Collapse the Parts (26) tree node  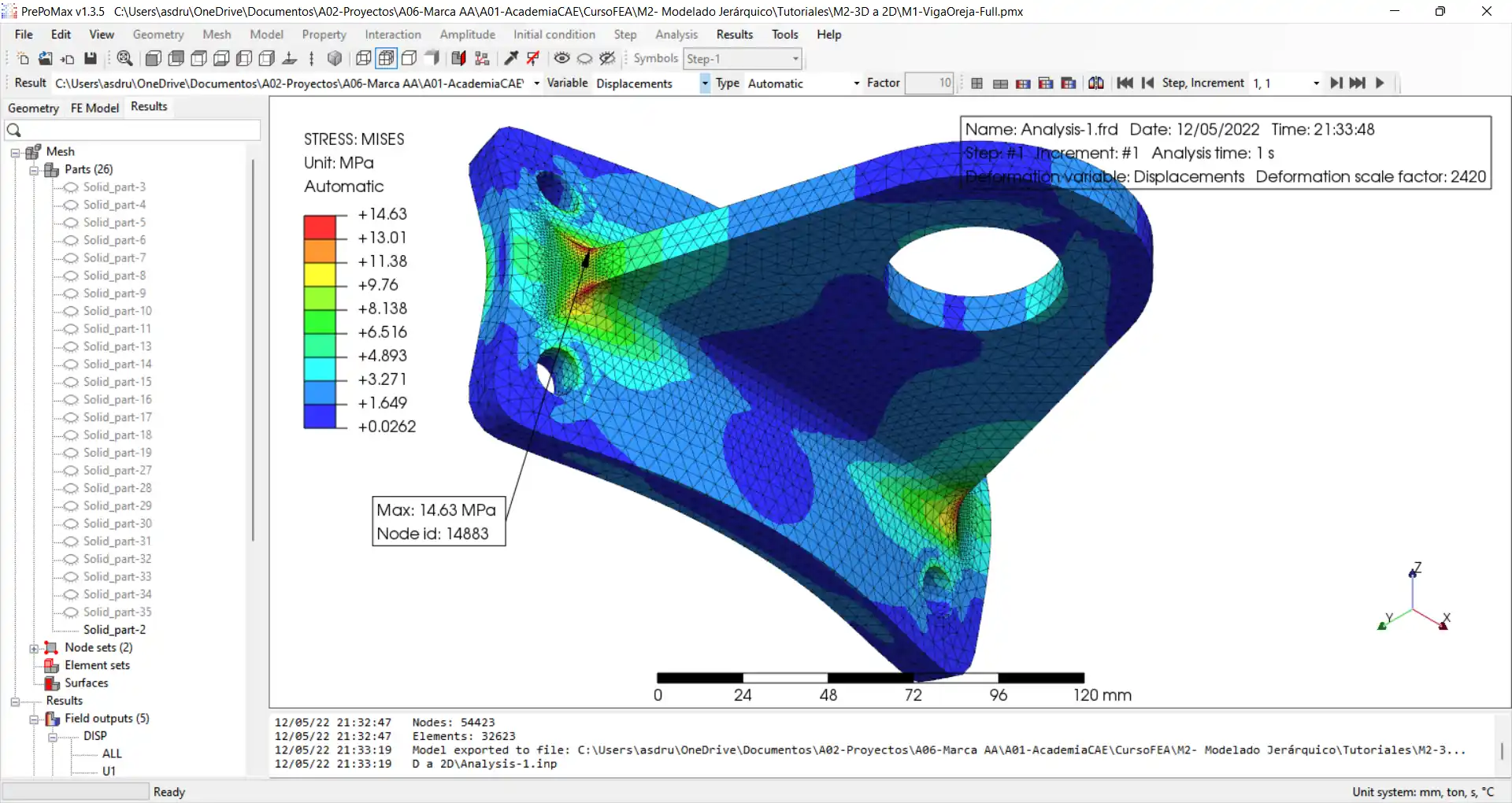[x=34, y=170]
